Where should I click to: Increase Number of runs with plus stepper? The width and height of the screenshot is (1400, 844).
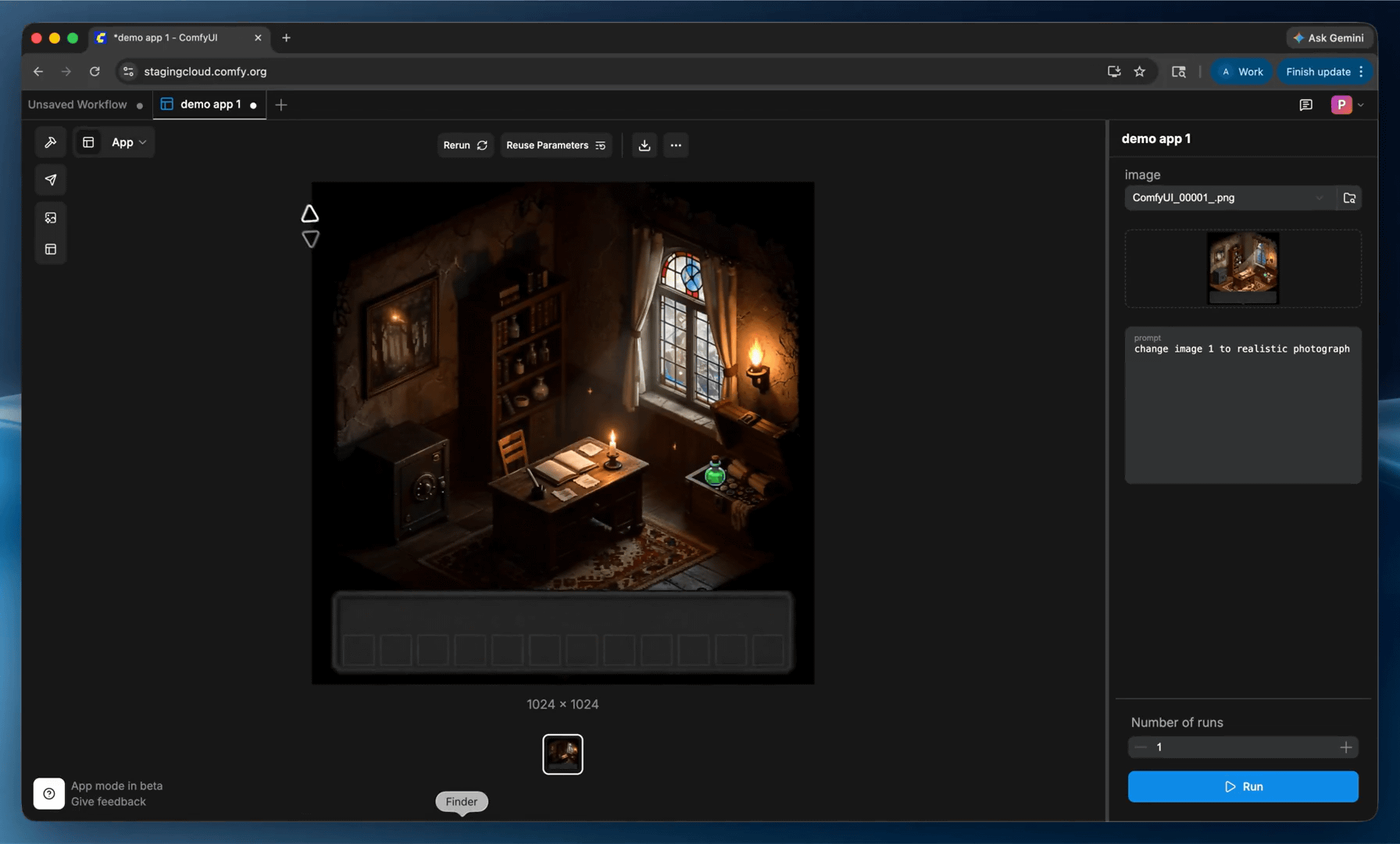point(1346,747)
